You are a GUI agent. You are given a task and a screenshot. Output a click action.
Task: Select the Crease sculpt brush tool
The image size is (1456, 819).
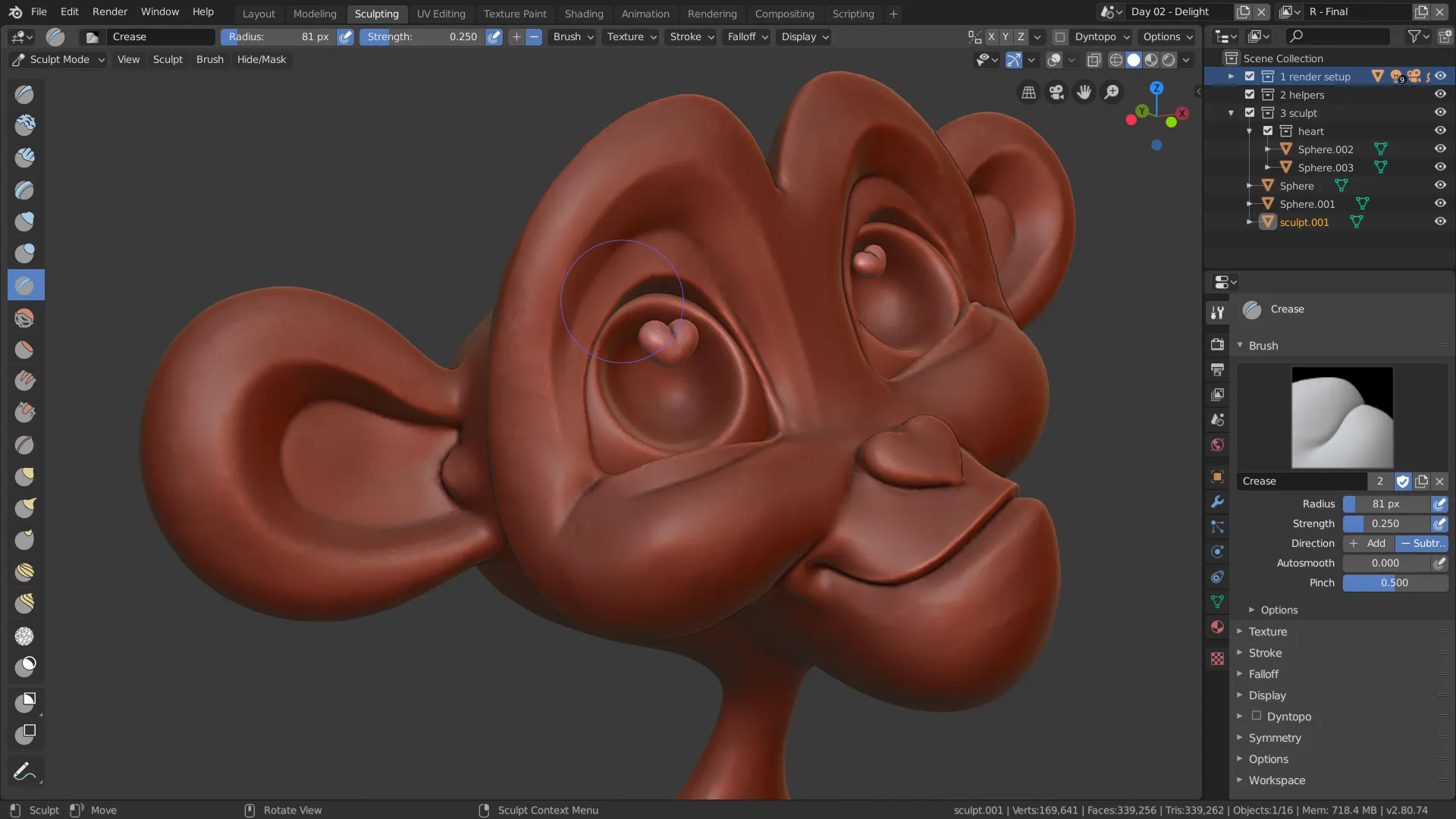(x=25, y=285)
